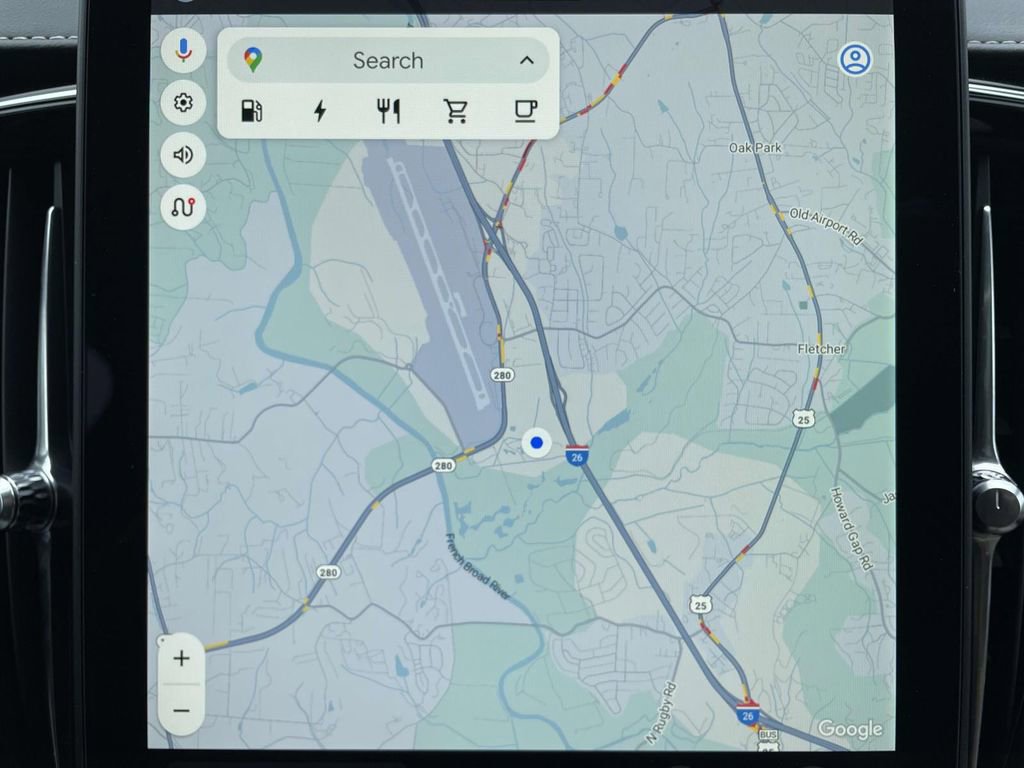Find coffee shops with cup icon
This screenshot has width=1024, height=768.
click(x=525, y=111)
